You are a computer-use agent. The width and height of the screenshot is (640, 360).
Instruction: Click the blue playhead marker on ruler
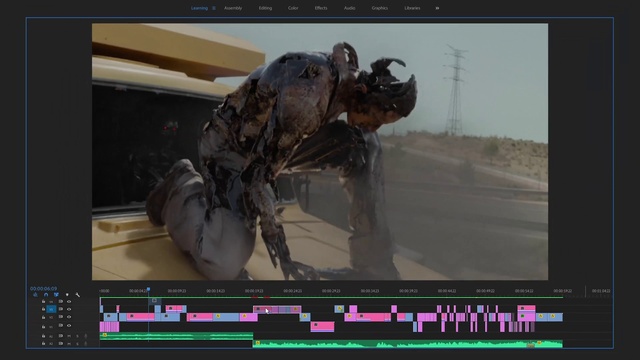pos(148,289)
